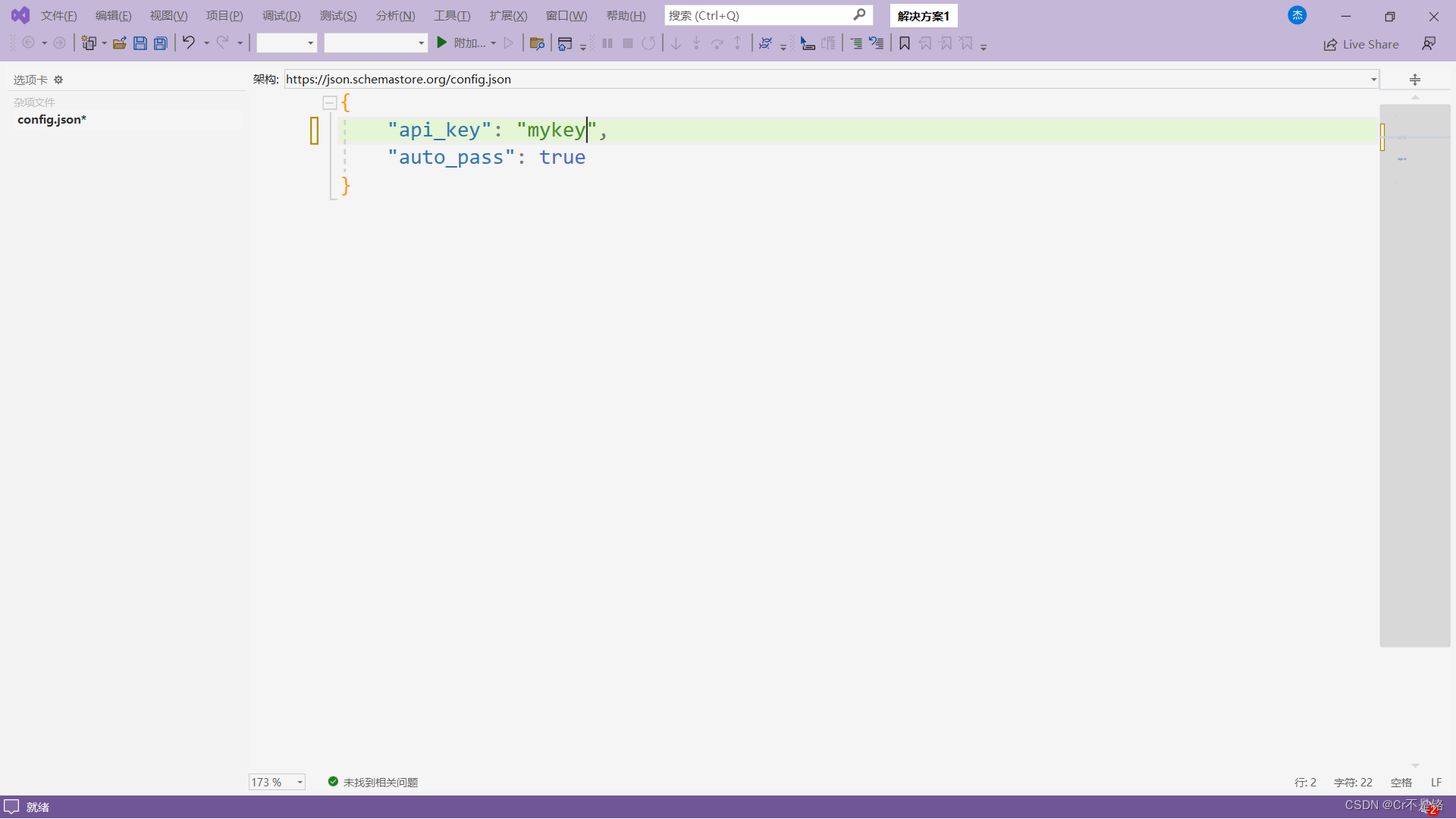Click the redo arrow icon
The width and height of the screenshot is (1456, 819).
(x=222, y=43)
